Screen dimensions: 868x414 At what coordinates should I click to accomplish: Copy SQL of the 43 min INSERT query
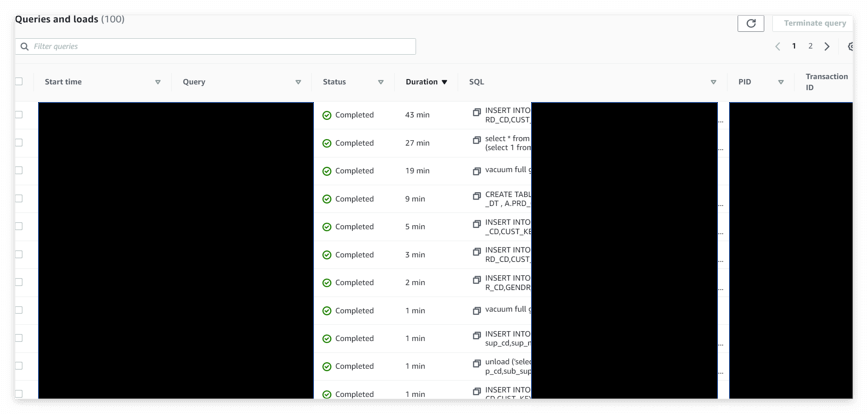coord(477,112)
